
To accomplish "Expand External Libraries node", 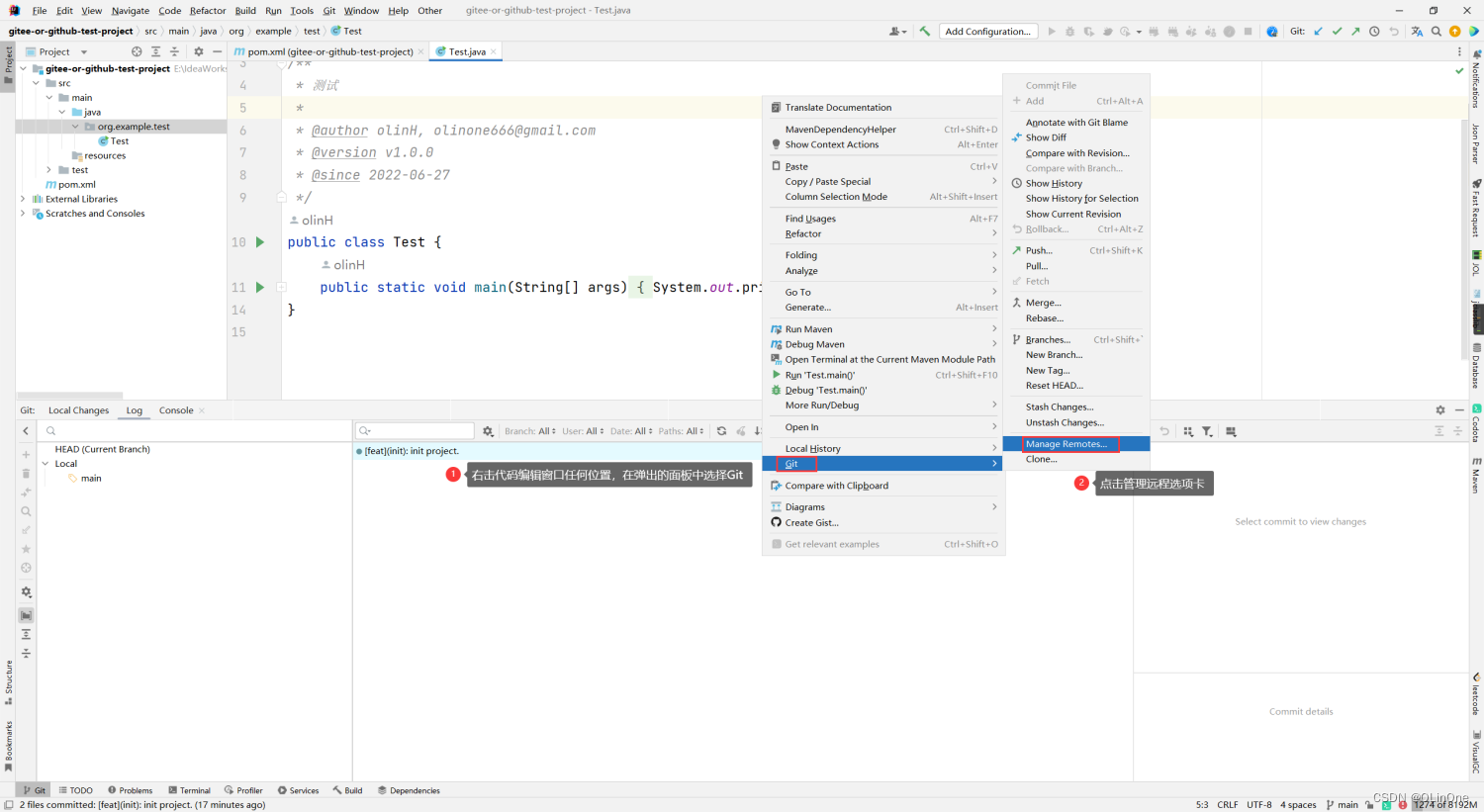I will click(23, 199).
